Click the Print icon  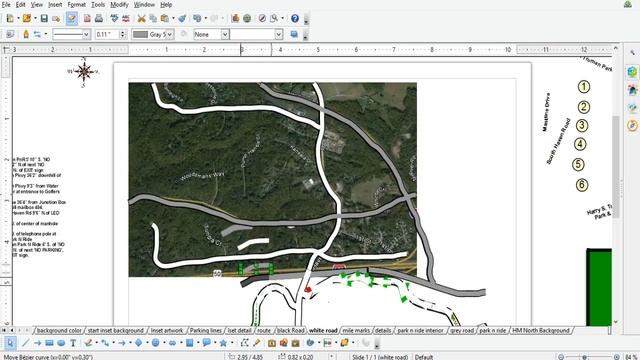click(x=99, y=18)
